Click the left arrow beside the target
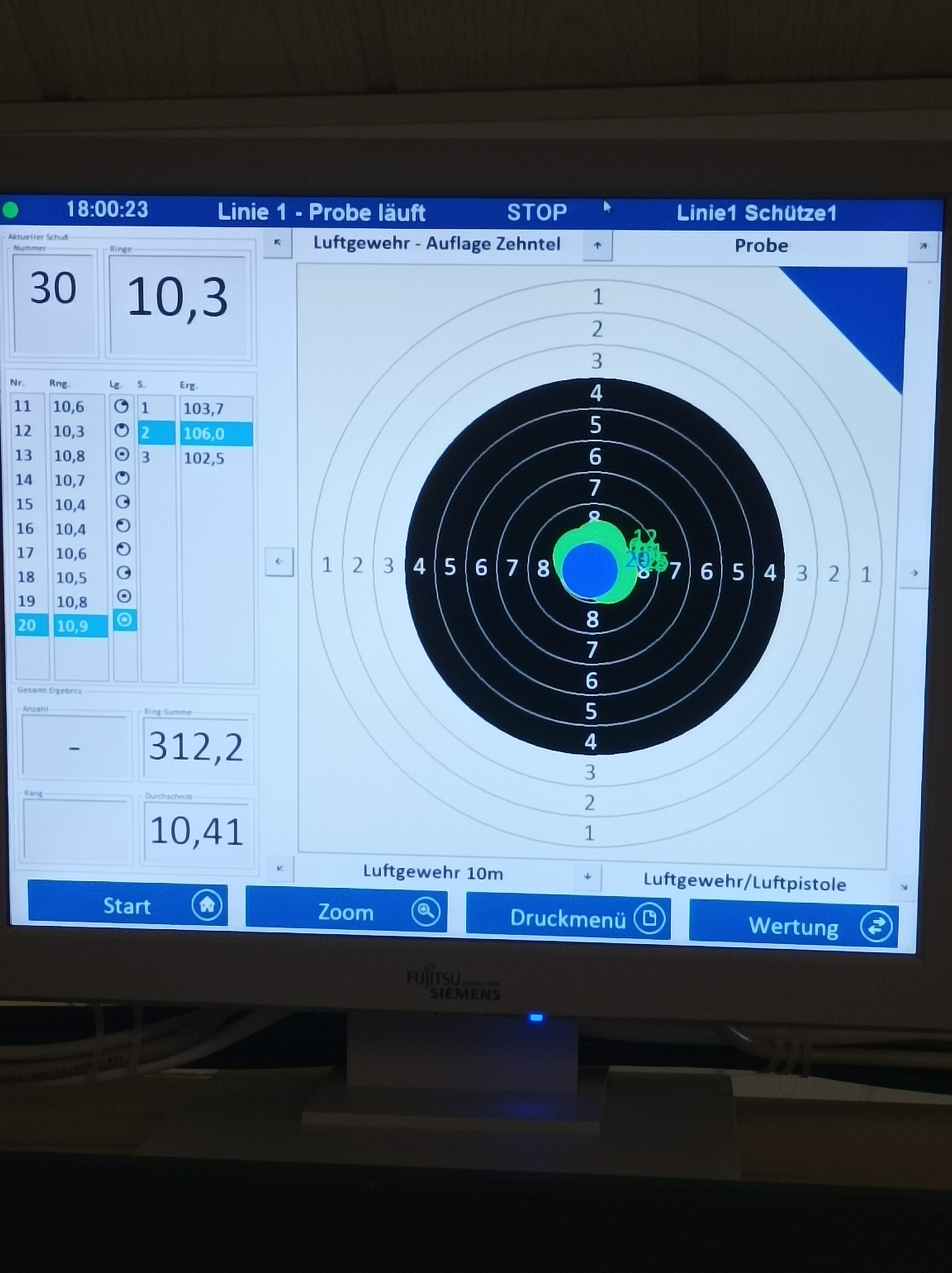Image resolution: width=952 pixels, height=1273 pixels. pos(279,562)
